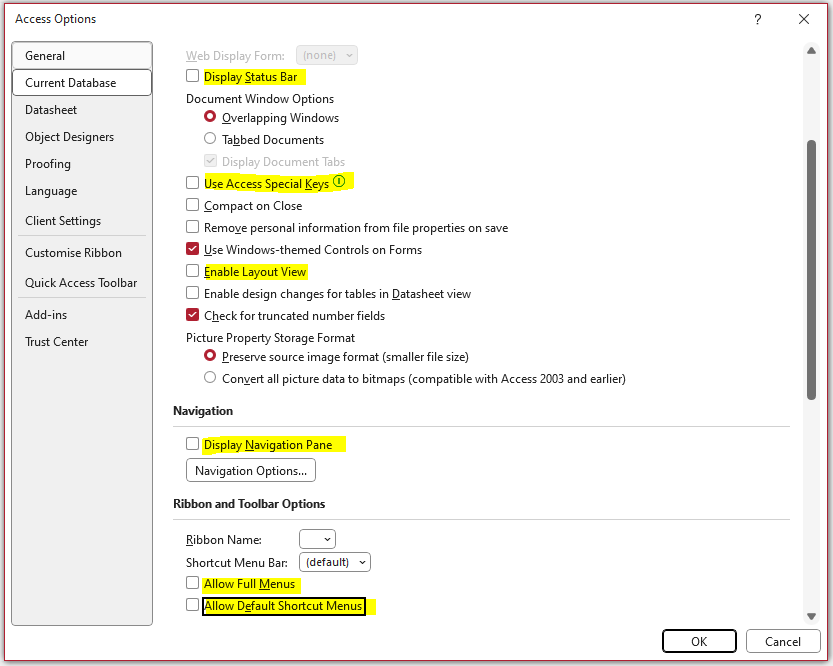Choose Convert all picture data to bitmaps
This screenshot has height=666, width=833.
point(210,378)
